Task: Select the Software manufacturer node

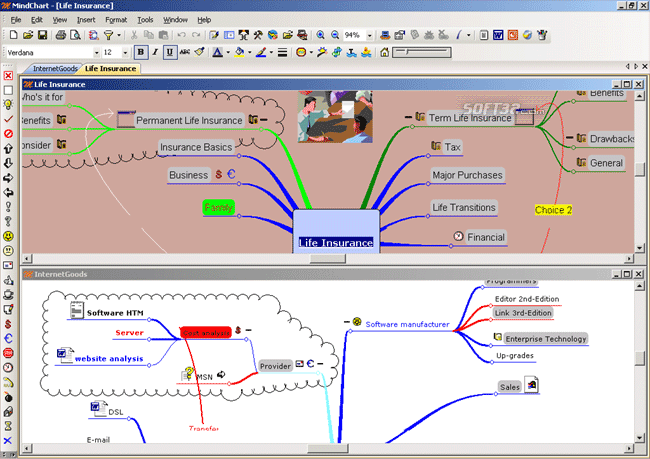Action: coord(407,325)
